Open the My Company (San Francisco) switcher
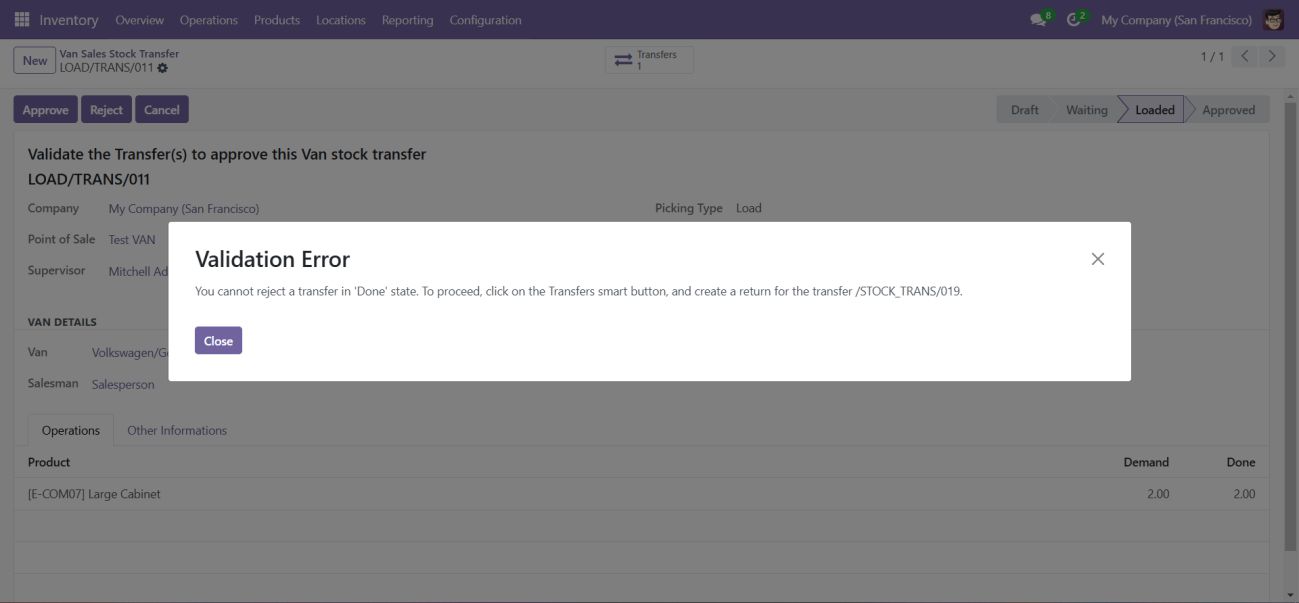Image resolution: width=1299 pixels, height=603 pixels. [x=1176, y=20]
